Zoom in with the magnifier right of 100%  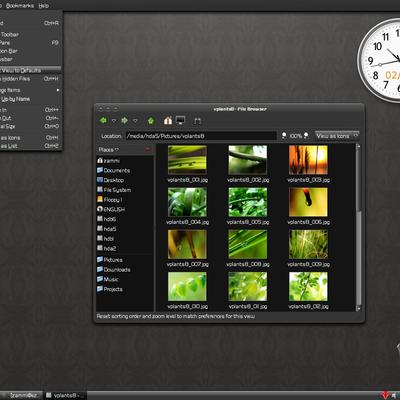pos(306,136)
